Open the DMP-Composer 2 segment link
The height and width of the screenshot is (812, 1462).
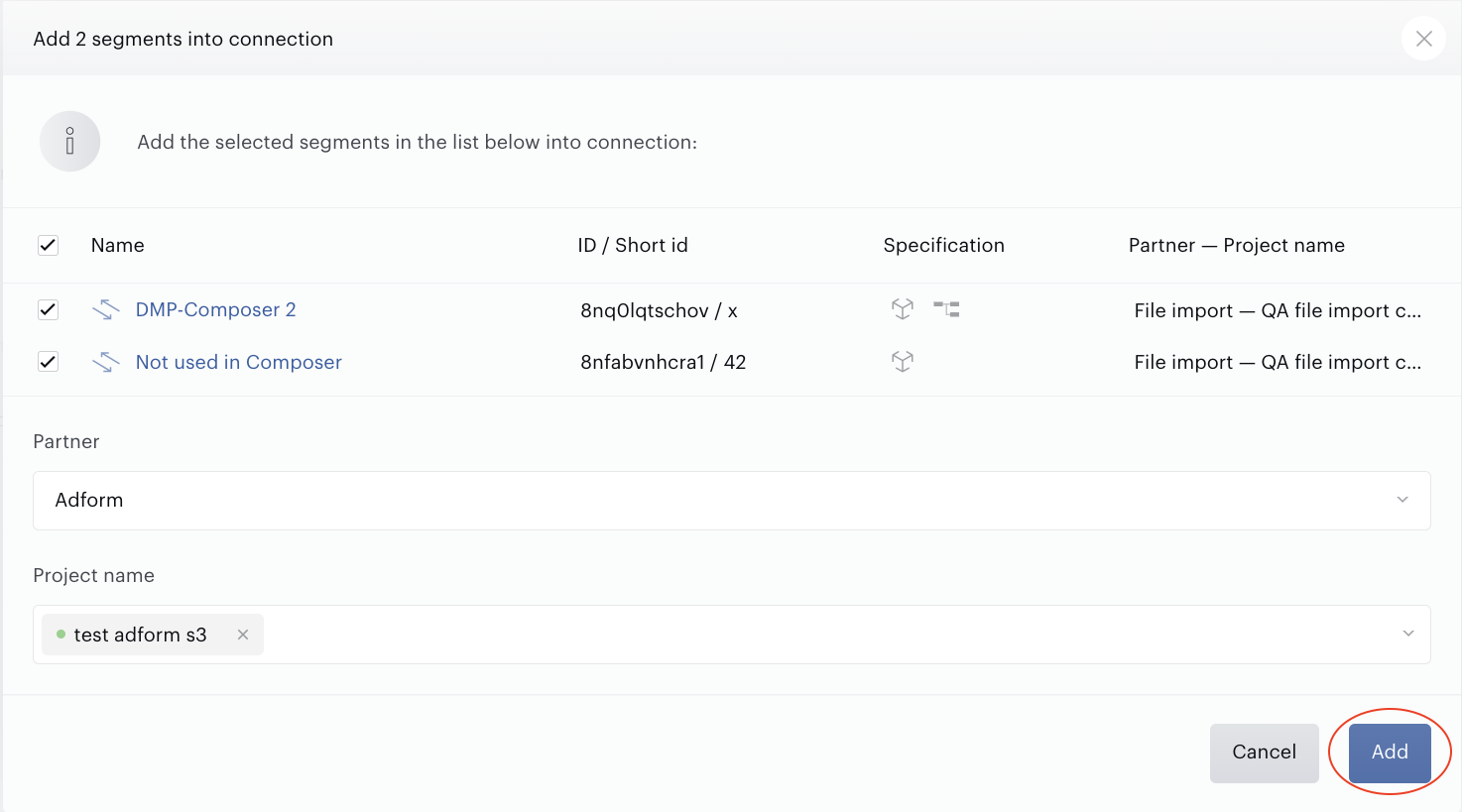(215, 309)
